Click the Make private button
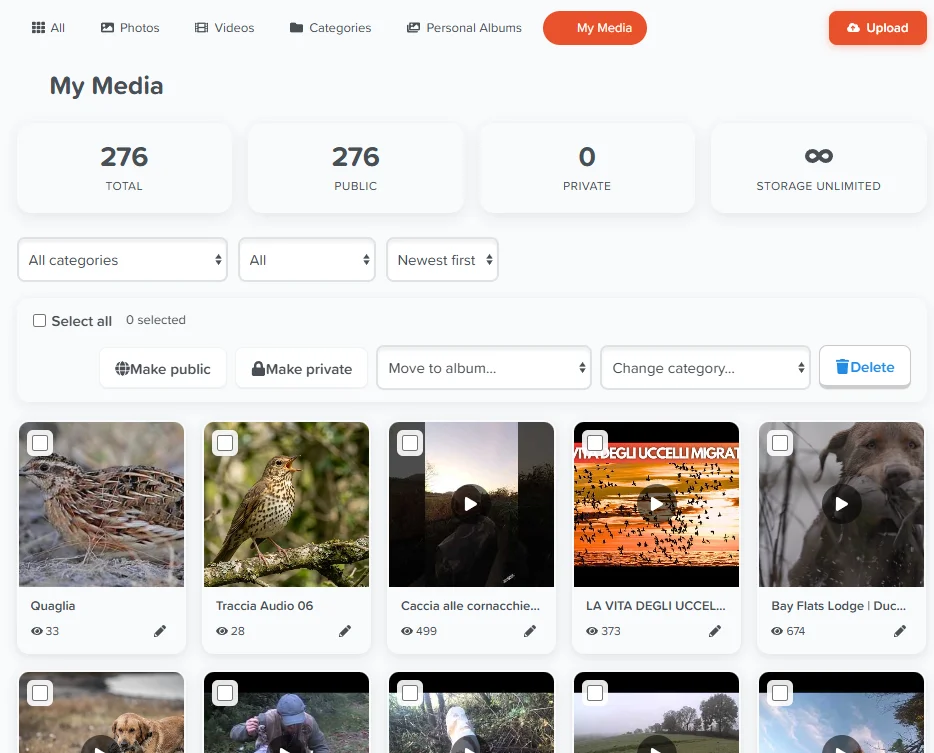934x753 pixels. 301,369
